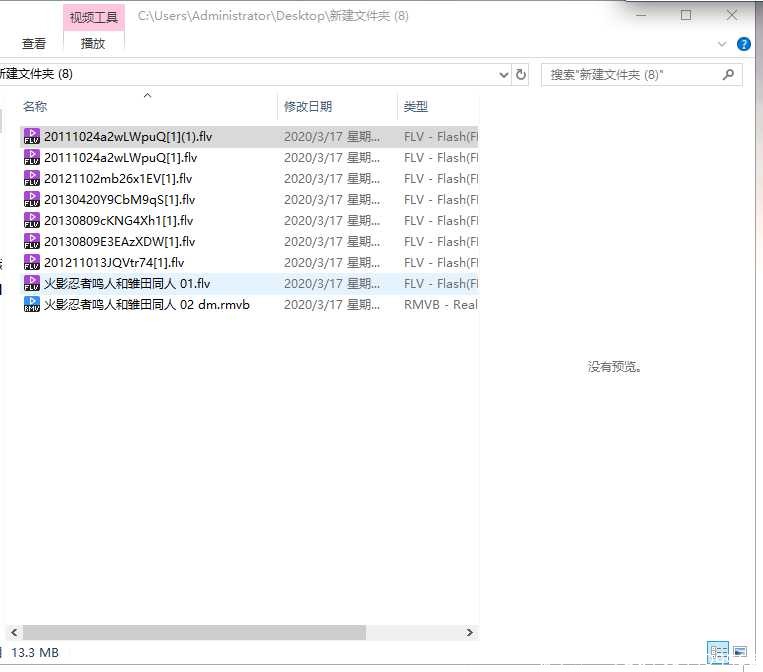Open the 播放 ribbon tab

click(x=93, y=43)
